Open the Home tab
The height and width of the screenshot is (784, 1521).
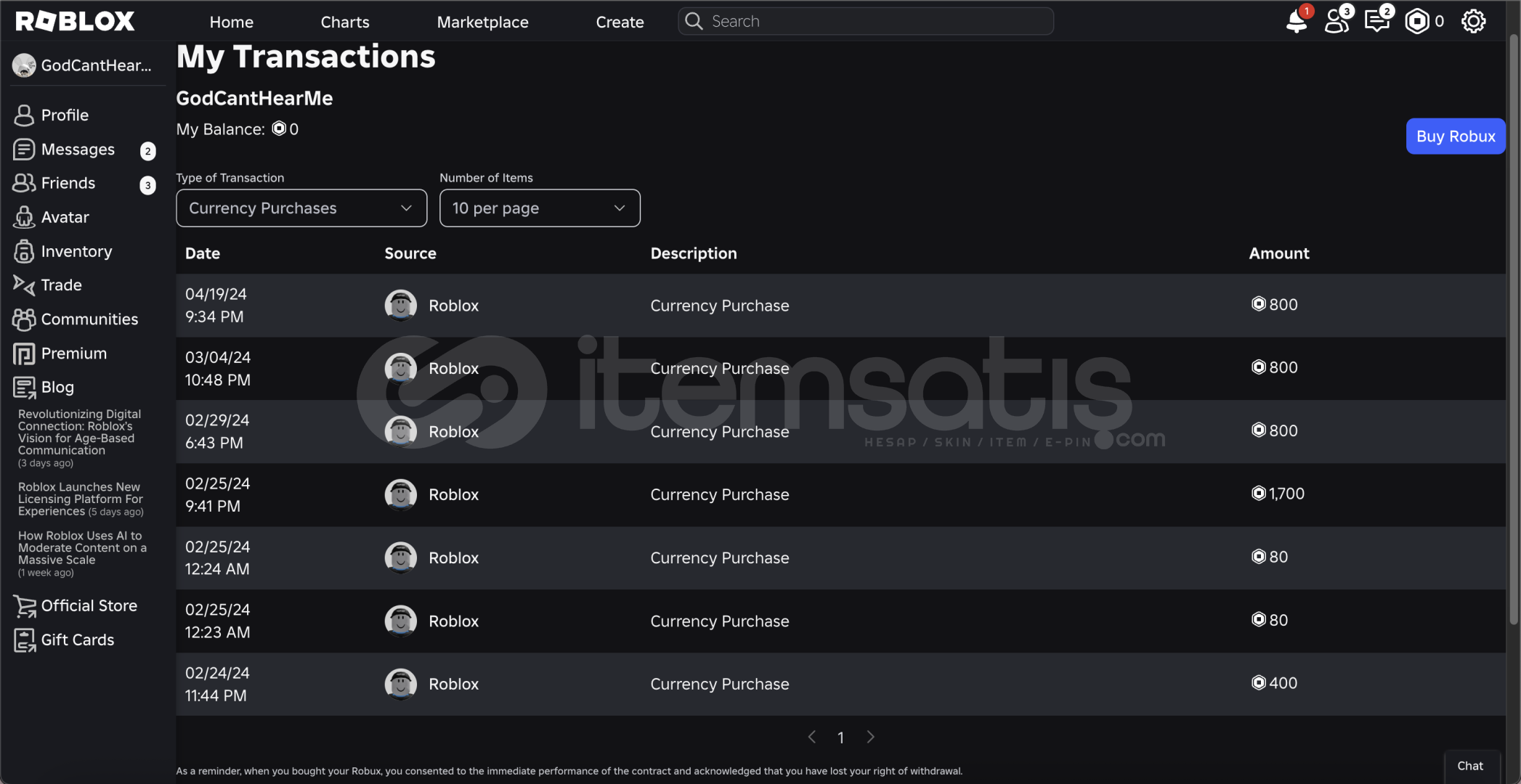(x=232, y=22)
